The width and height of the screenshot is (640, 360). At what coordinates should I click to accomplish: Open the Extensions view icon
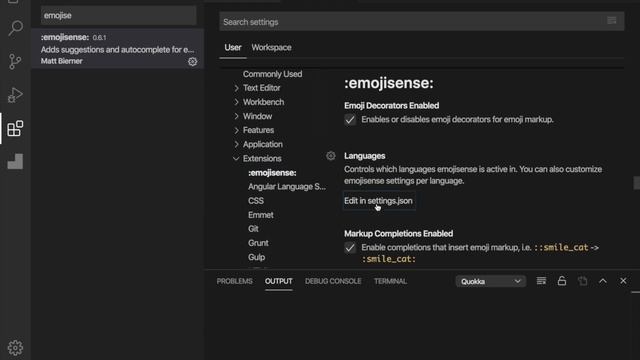coord(15,129)
